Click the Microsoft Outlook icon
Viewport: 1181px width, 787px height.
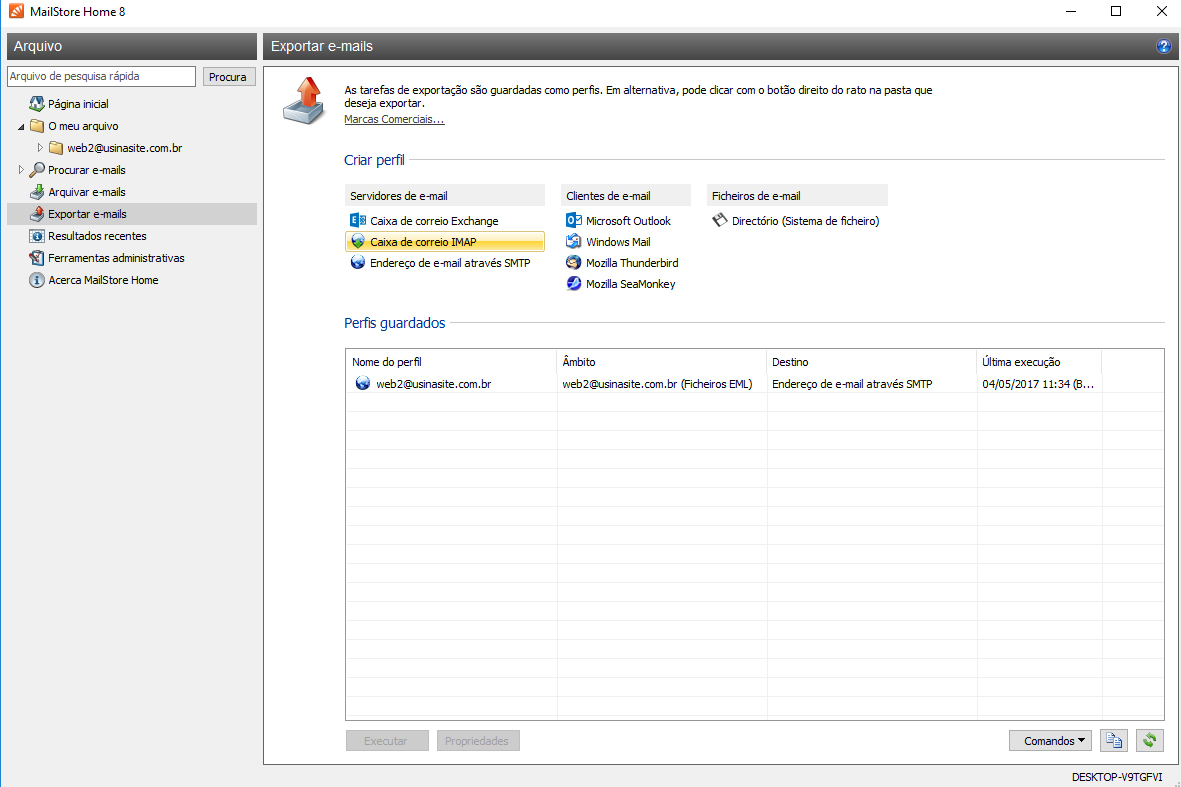pos(574,221)
